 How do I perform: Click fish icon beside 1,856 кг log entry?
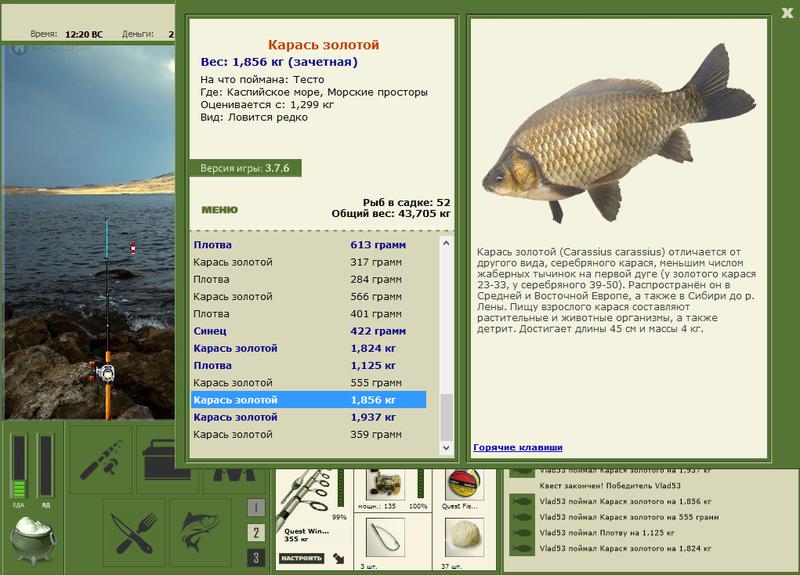click(522, 502)
